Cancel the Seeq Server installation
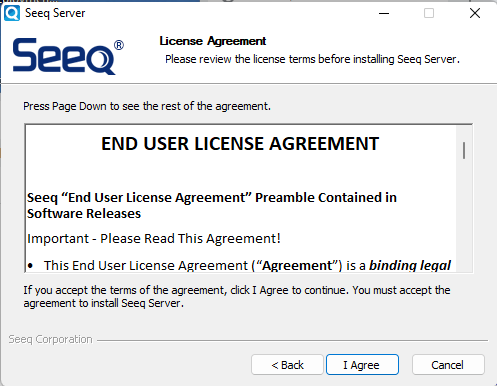The image size is (497, 386). (x=448, y=365)
